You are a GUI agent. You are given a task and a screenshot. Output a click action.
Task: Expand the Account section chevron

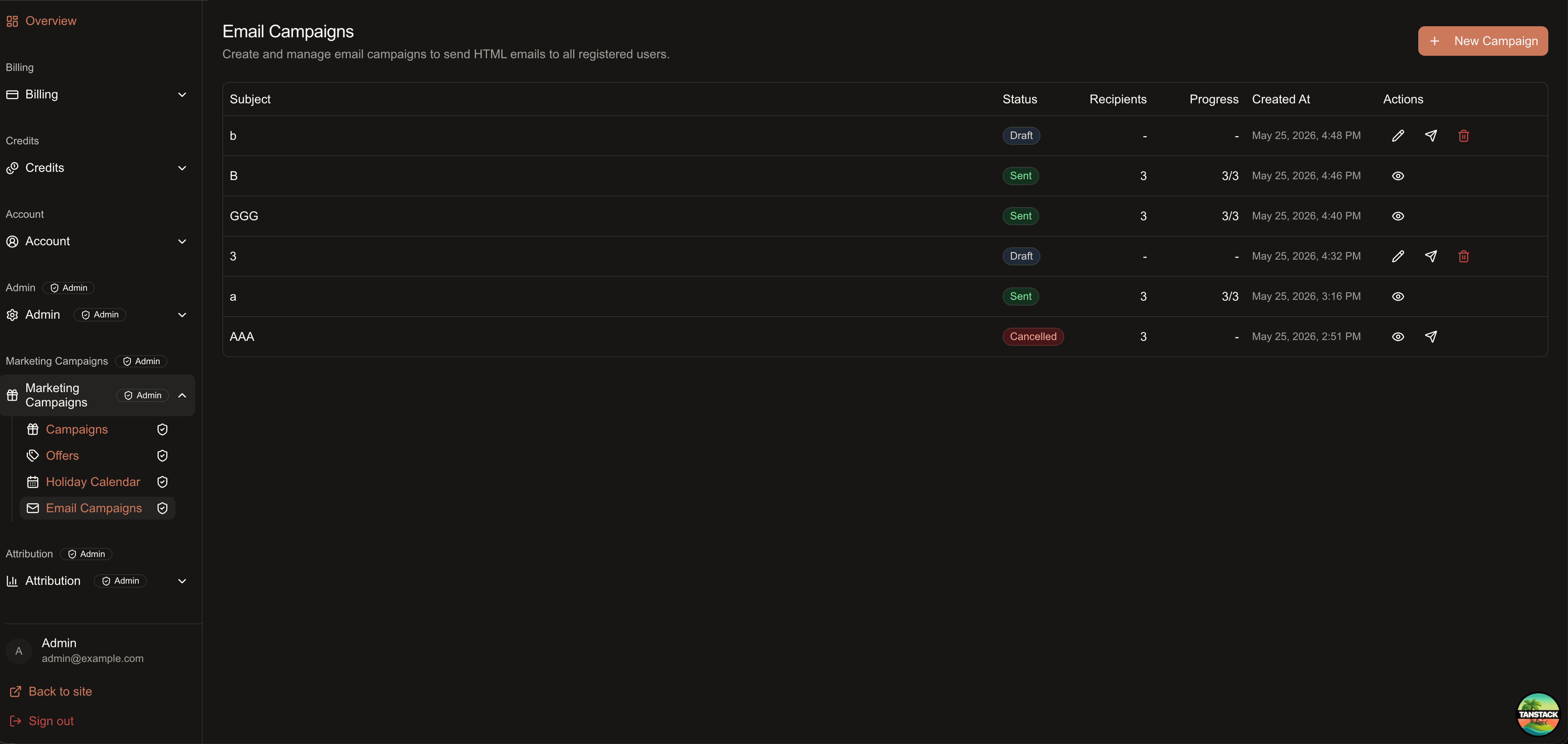(182, 242)
